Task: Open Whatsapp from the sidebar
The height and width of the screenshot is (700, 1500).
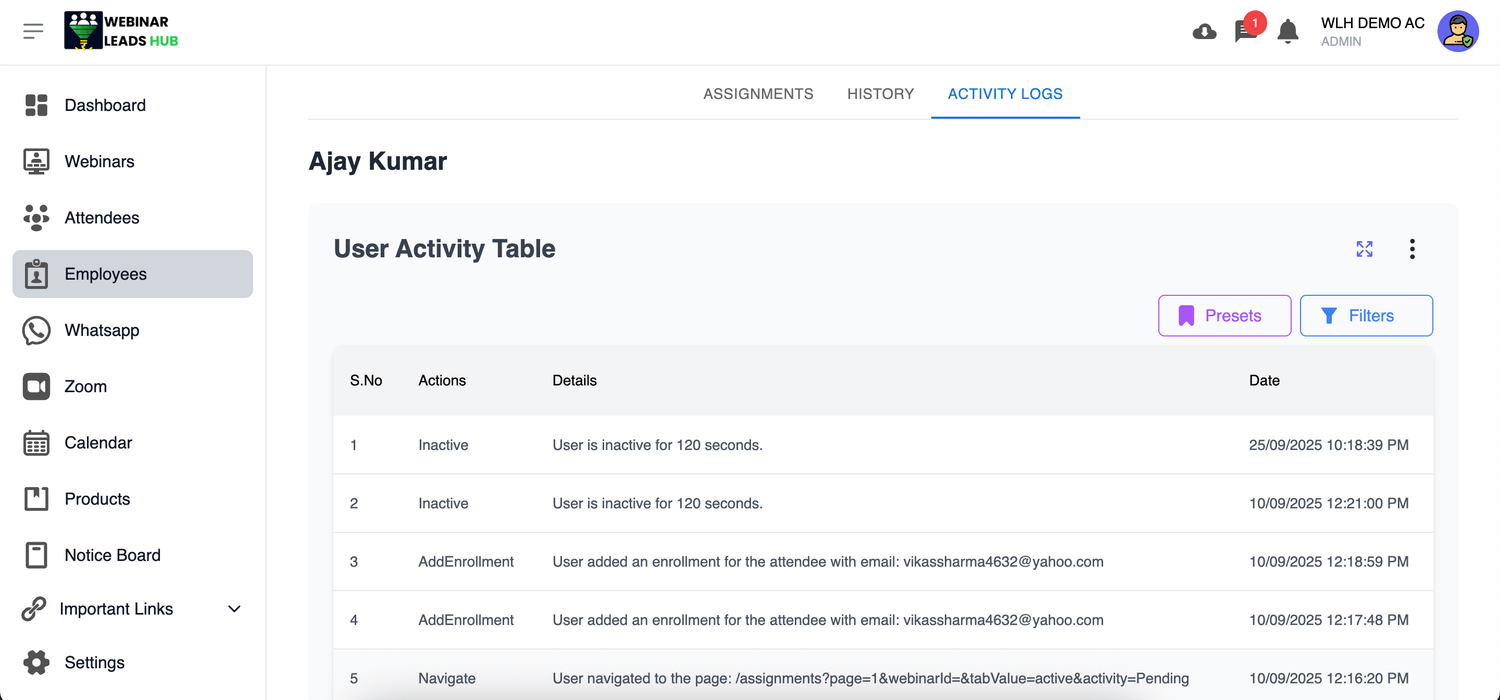Action: coord(102,330)
